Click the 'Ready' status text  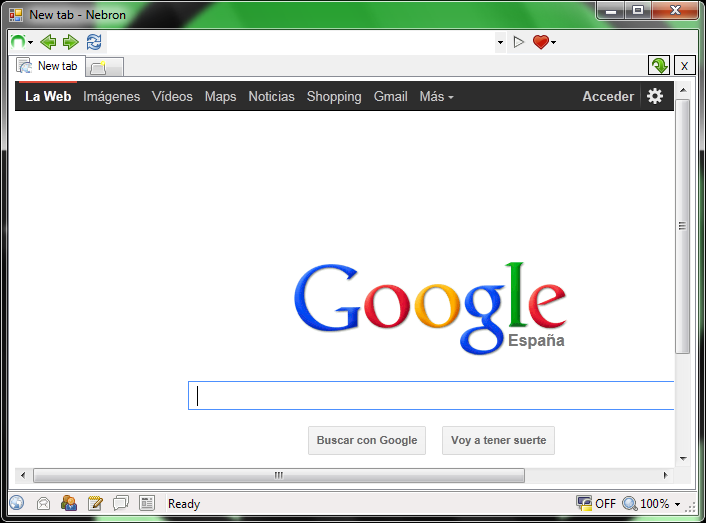pos(184,504)
